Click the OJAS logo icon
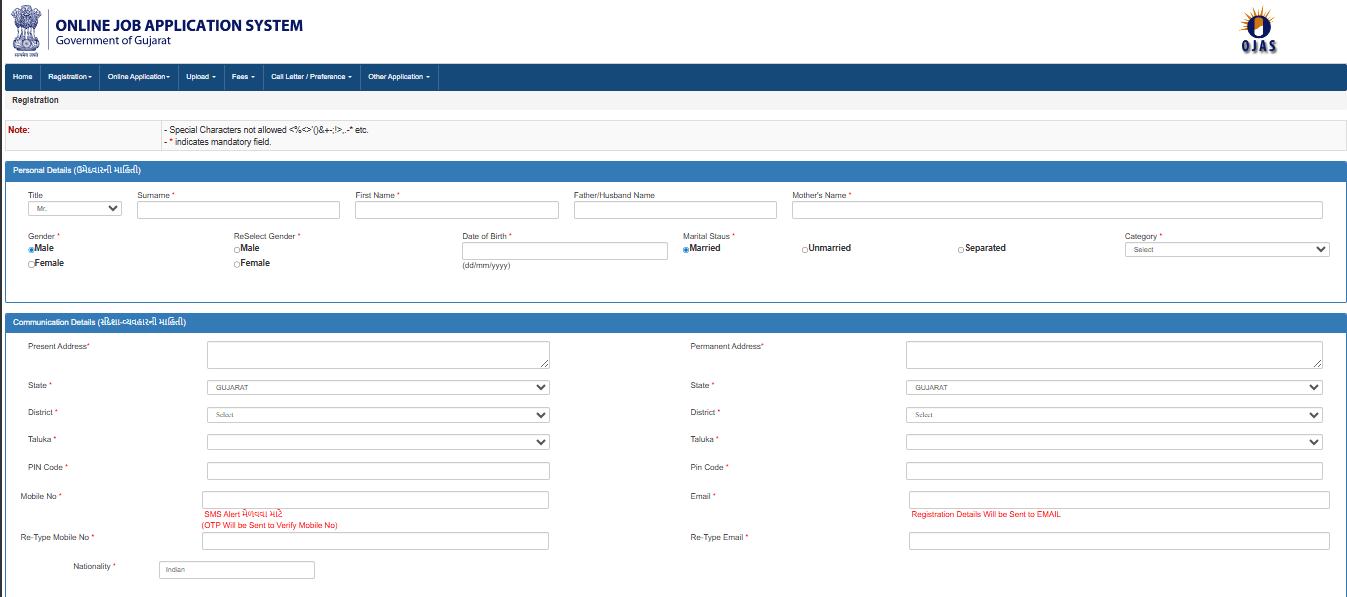 [1258, 30]
